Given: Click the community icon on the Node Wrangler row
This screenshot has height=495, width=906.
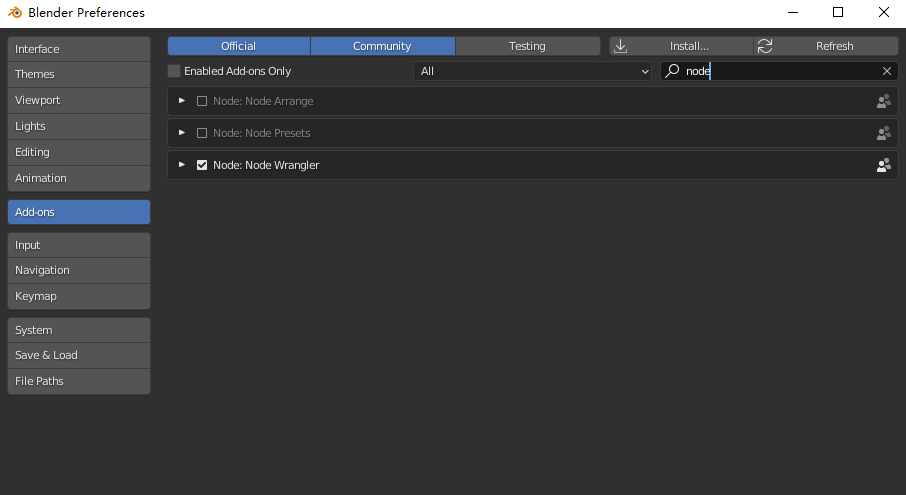Looking at the screenshot, I should click(x=883, y=165).
